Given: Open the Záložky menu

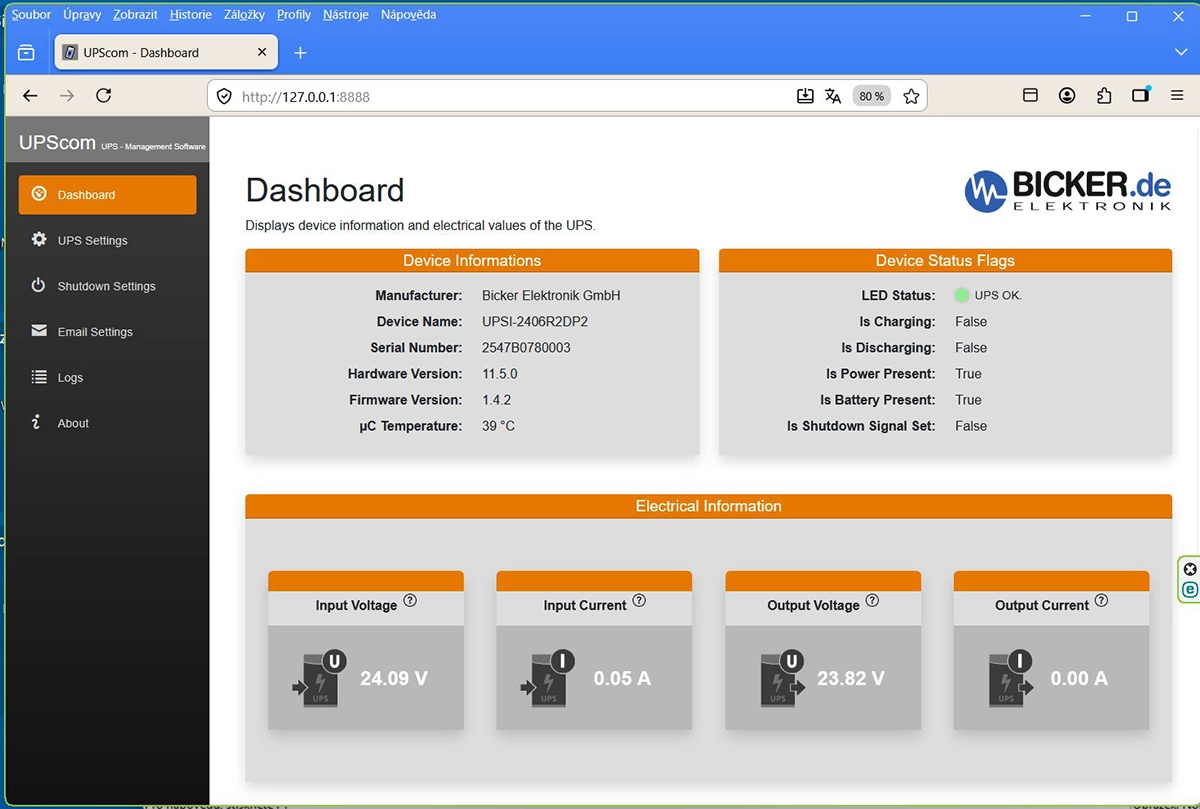Looking at the screenshot, I should coord(245,15).
